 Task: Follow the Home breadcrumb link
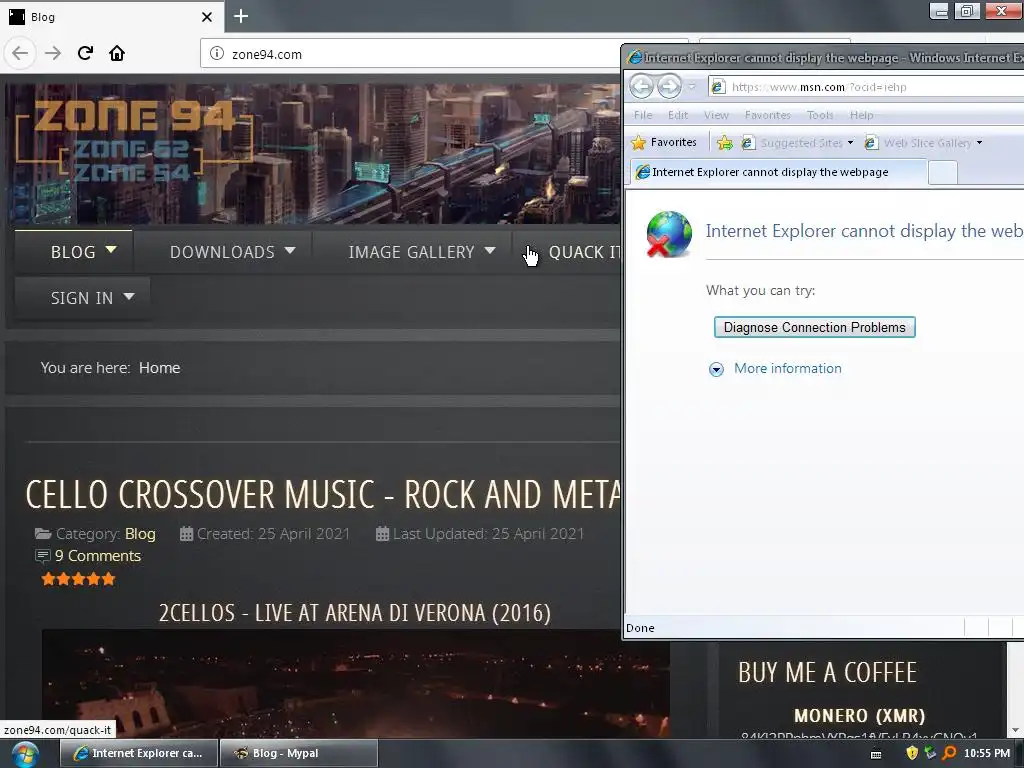pos(159,368)
